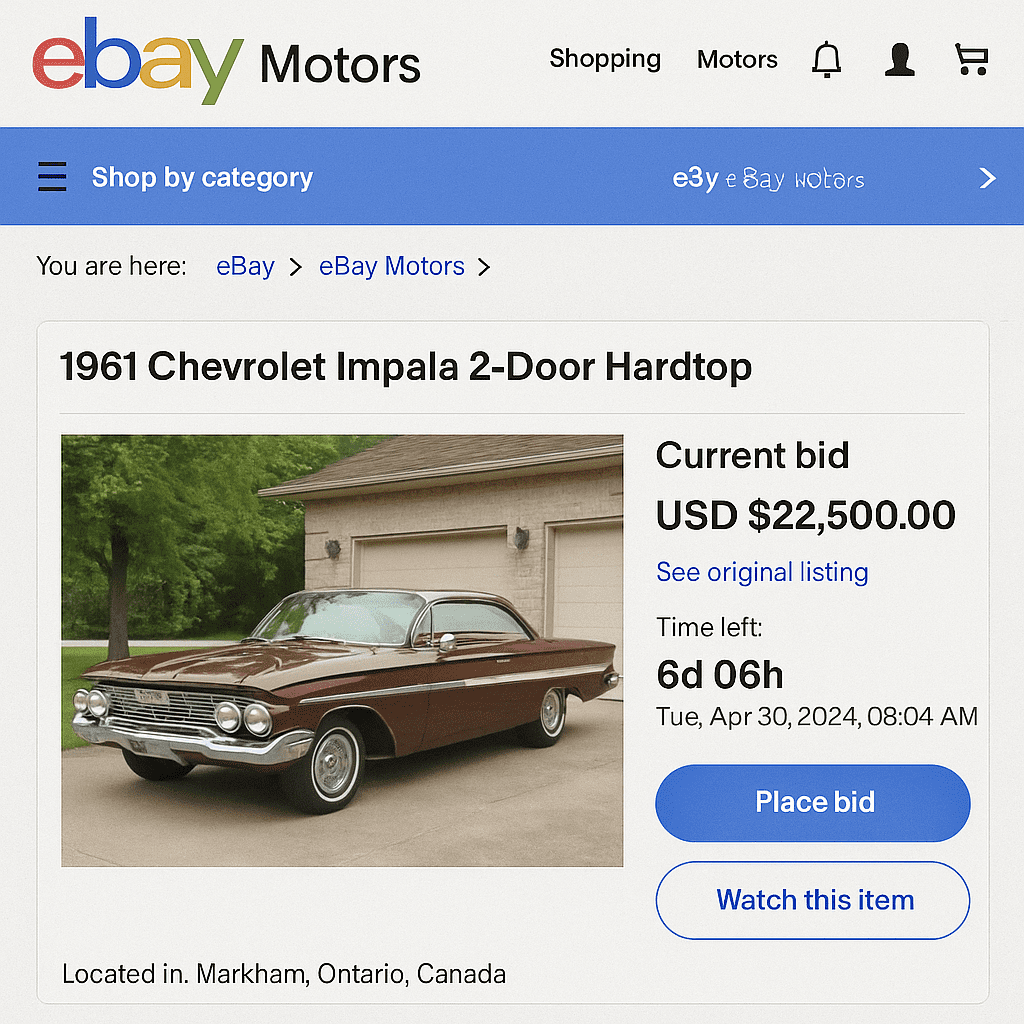
Task: View the Chevrolet Impala photo
Action: (x=342, y=649)
